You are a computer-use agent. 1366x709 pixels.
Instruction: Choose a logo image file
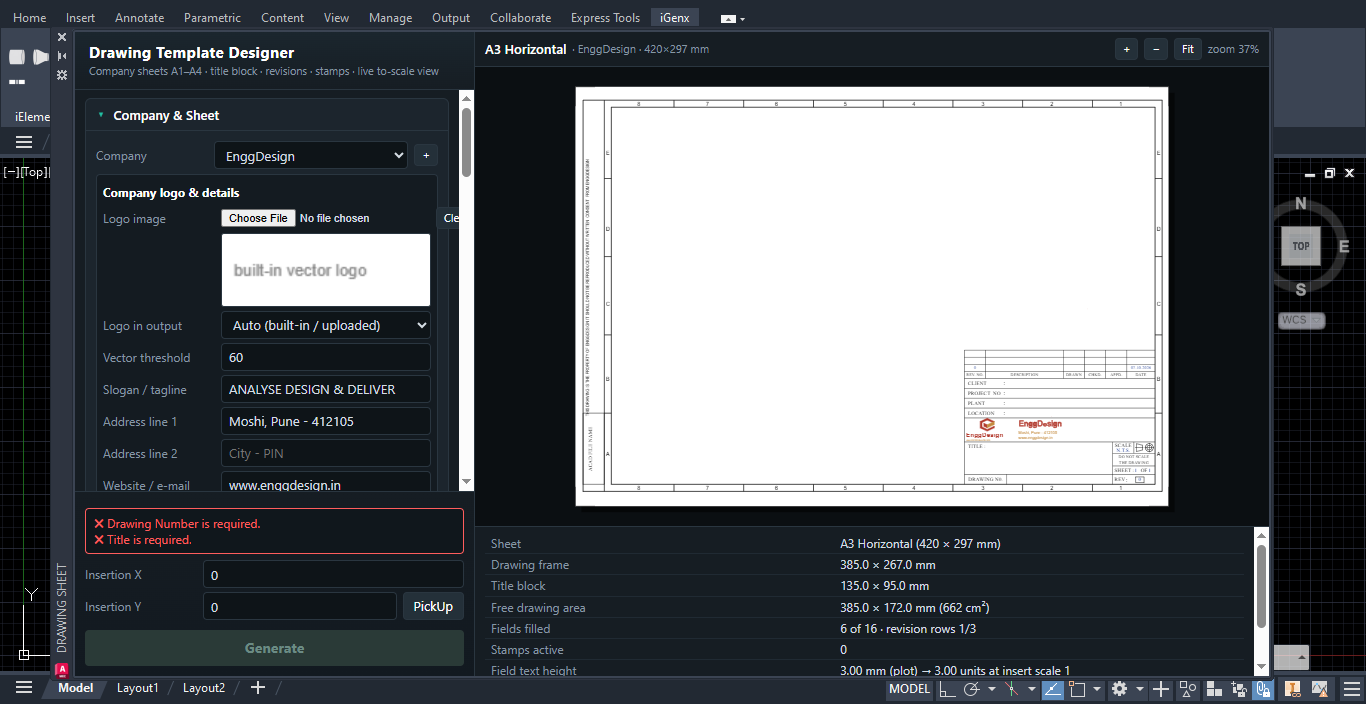click(x=258, y=218)
